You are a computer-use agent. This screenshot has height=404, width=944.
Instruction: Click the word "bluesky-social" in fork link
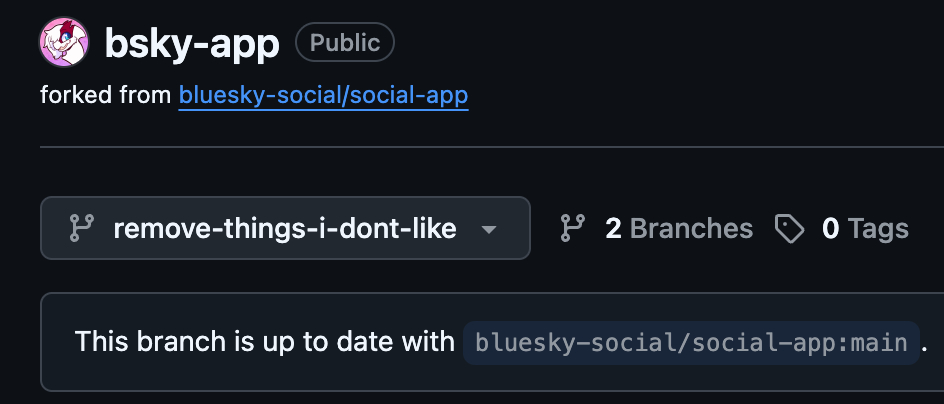click(x=242, y=96)
